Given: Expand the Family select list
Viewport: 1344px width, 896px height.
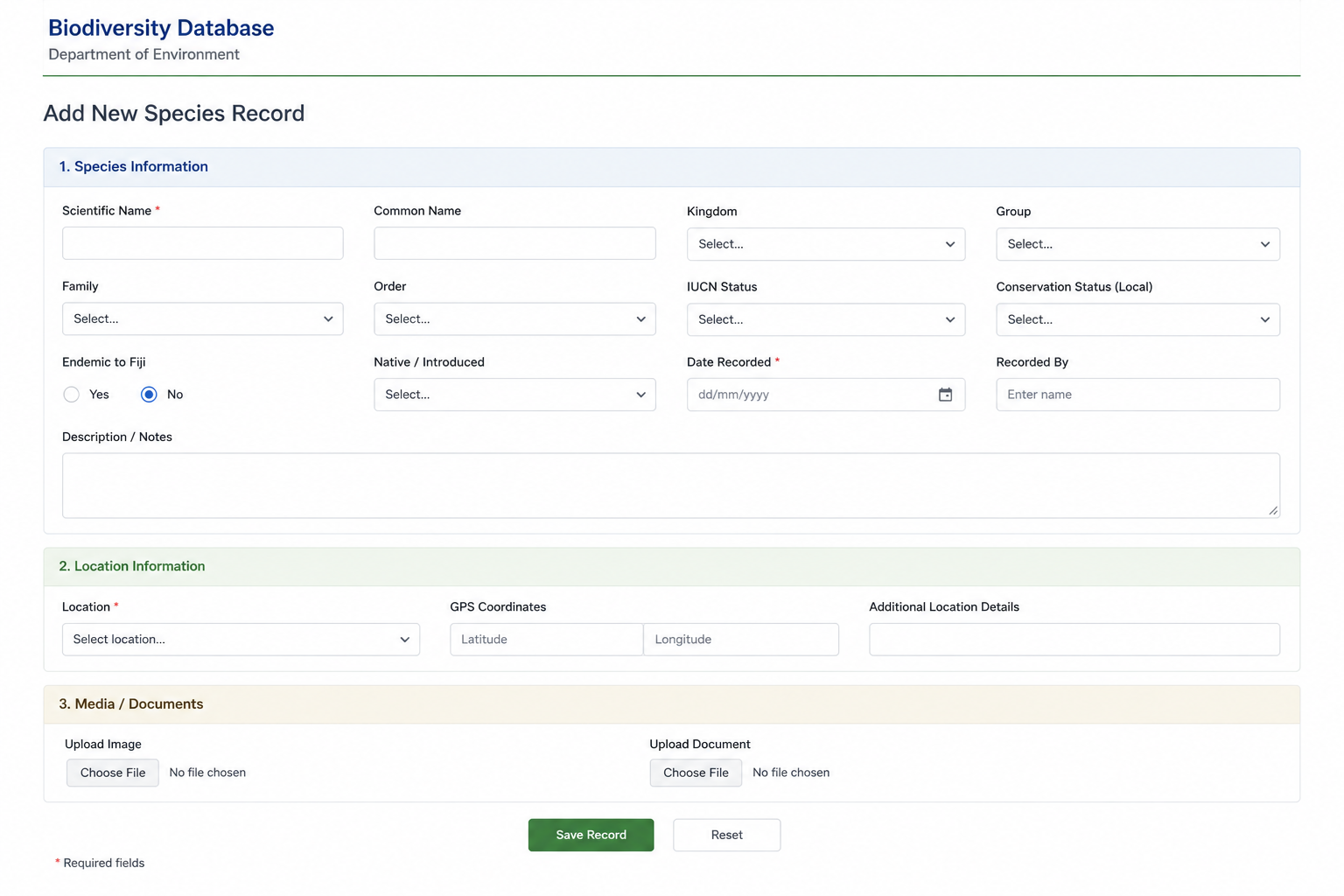Looking at the screenshot, I should [x=202, y=319].
